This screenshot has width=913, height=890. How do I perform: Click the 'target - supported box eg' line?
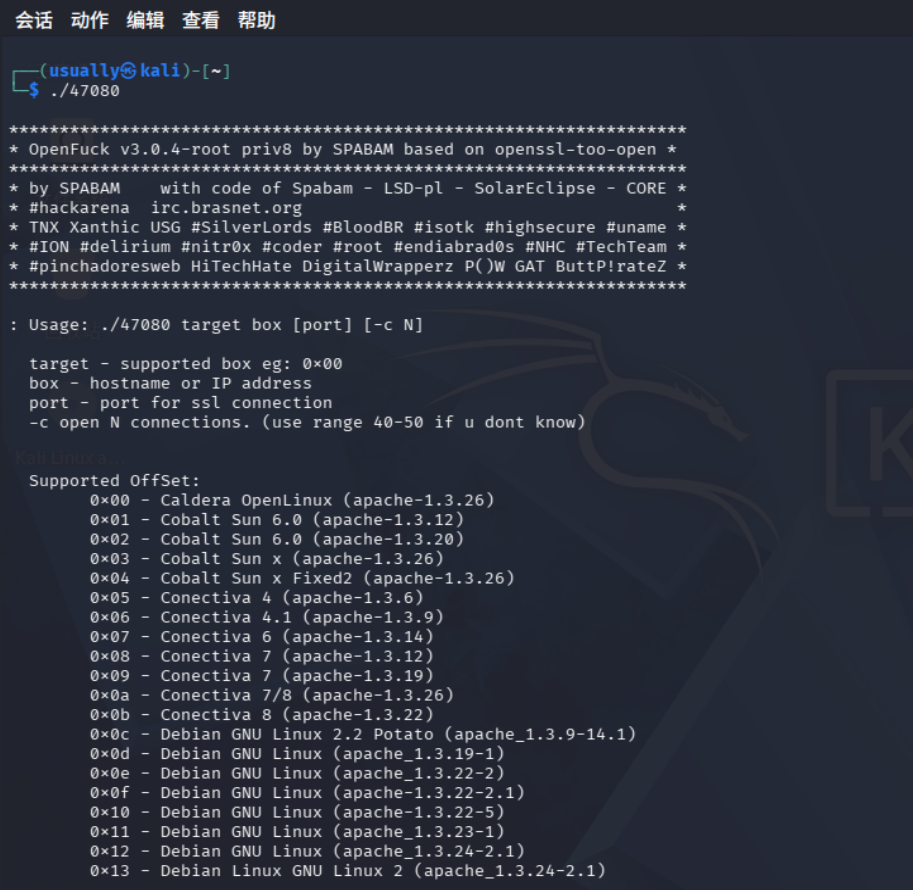186,364
